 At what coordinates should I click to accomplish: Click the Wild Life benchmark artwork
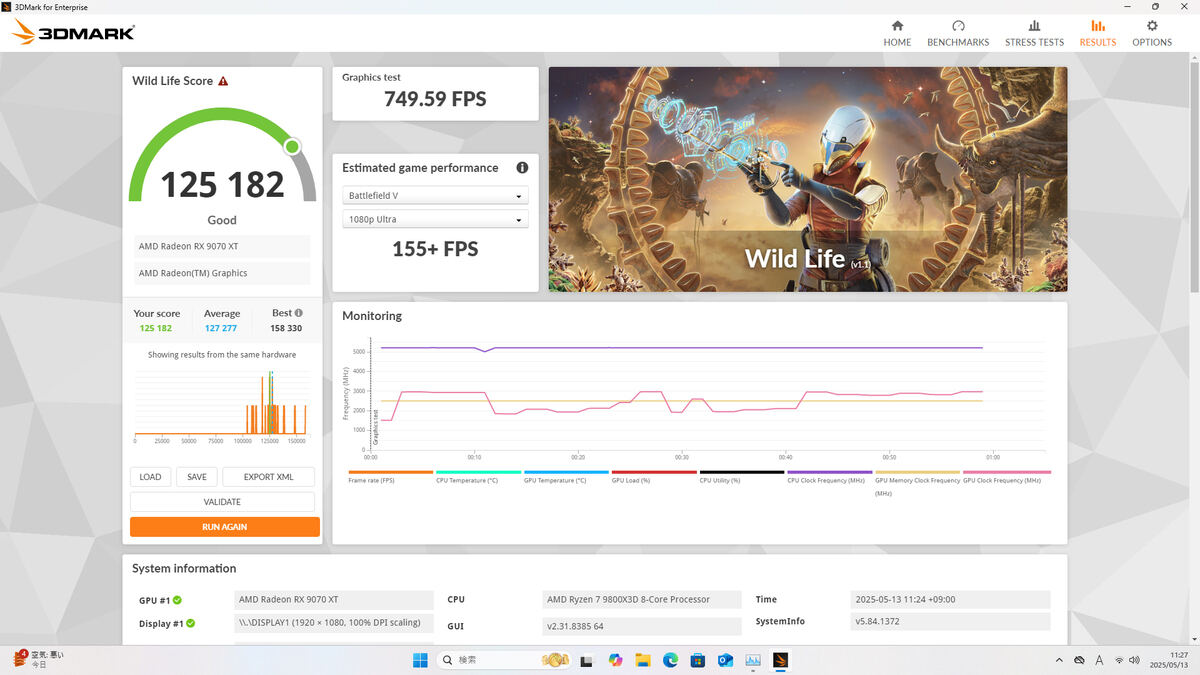[807, 179]
